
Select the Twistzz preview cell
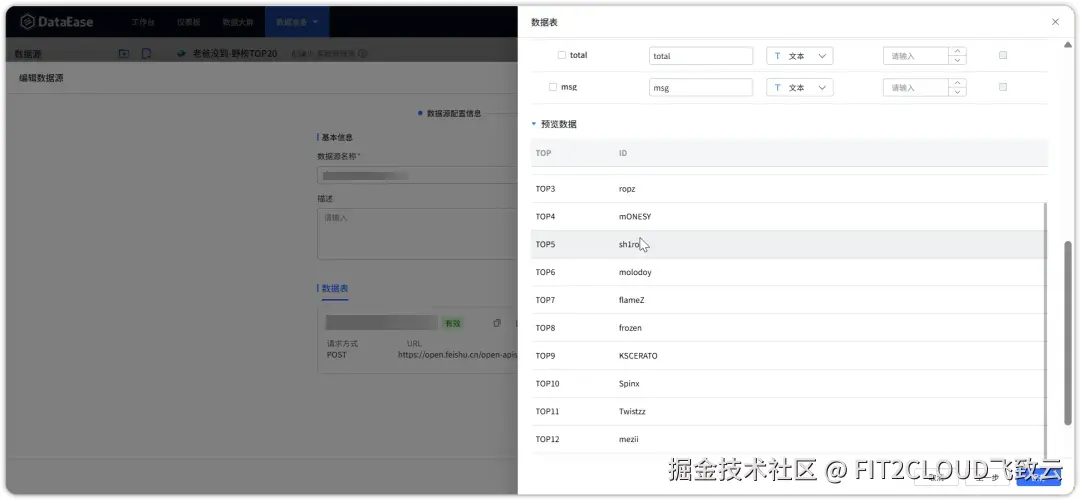tap(632, 411)
